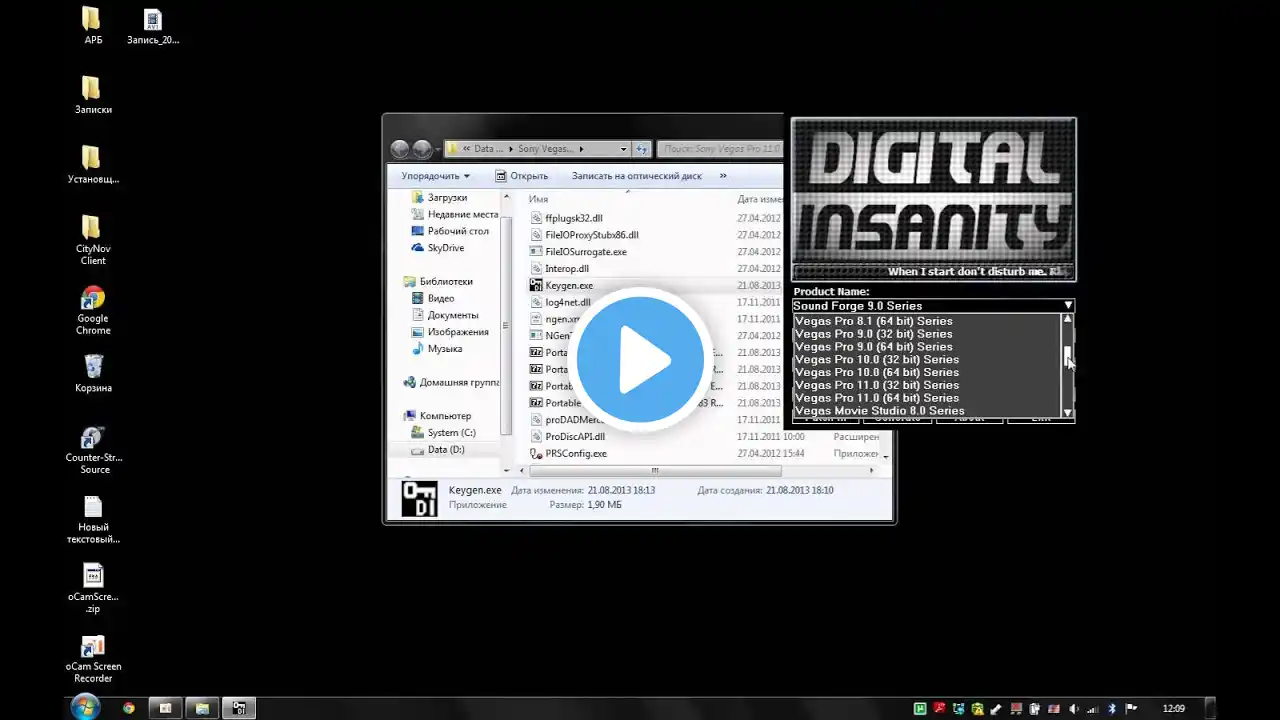Choose Vegas Pro 10.0 (64 bit) Series
Image resolution: width=1280 pixels, height=720 pixels.
pyautogui.click(x=926, y=372)
